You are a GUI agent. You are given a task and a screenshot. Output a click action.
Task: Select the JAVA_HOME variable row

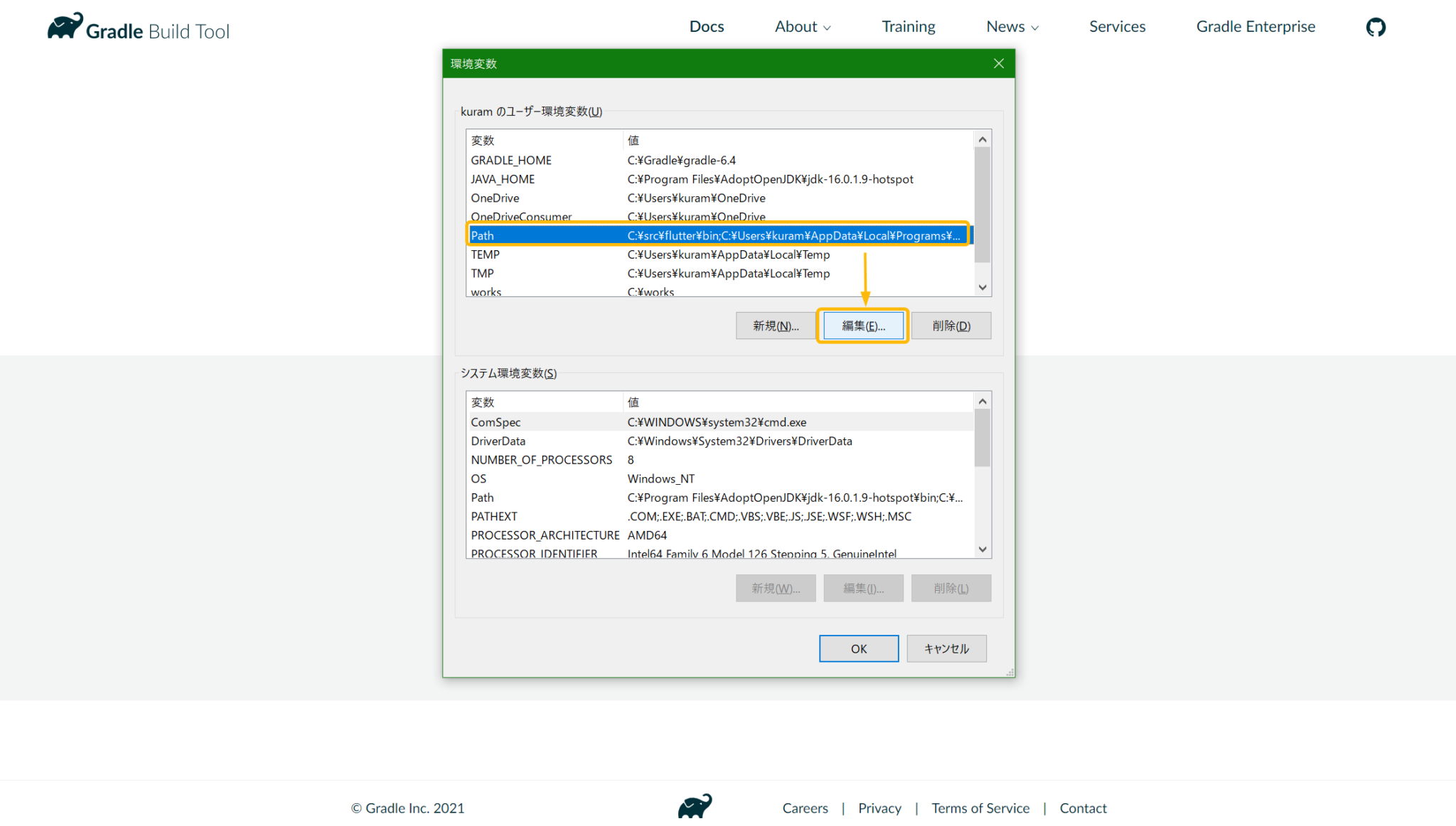click(640, 179)
